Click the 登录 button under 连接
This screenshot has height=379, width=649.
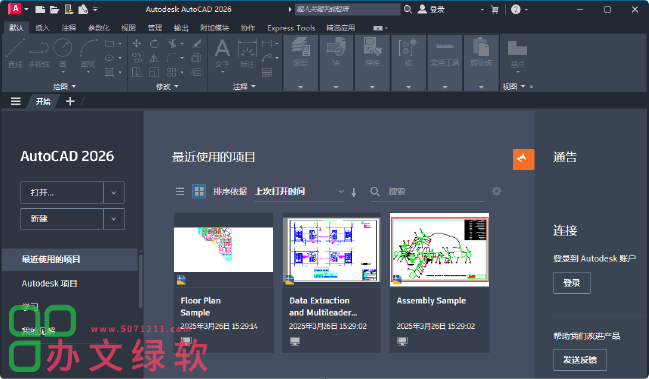point(572,283)
